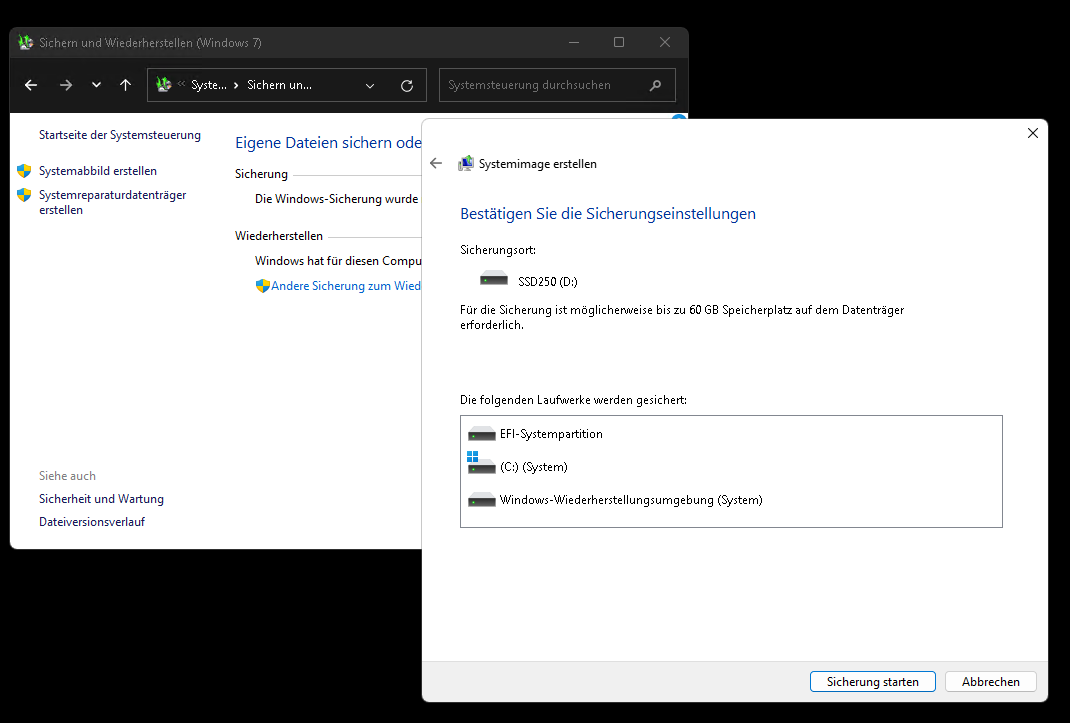Select the 'Sichern un...' breadcrumb segment
The height and width of the screenshot is (723, 1070).
pyautogui.click(x=279, y=85)
